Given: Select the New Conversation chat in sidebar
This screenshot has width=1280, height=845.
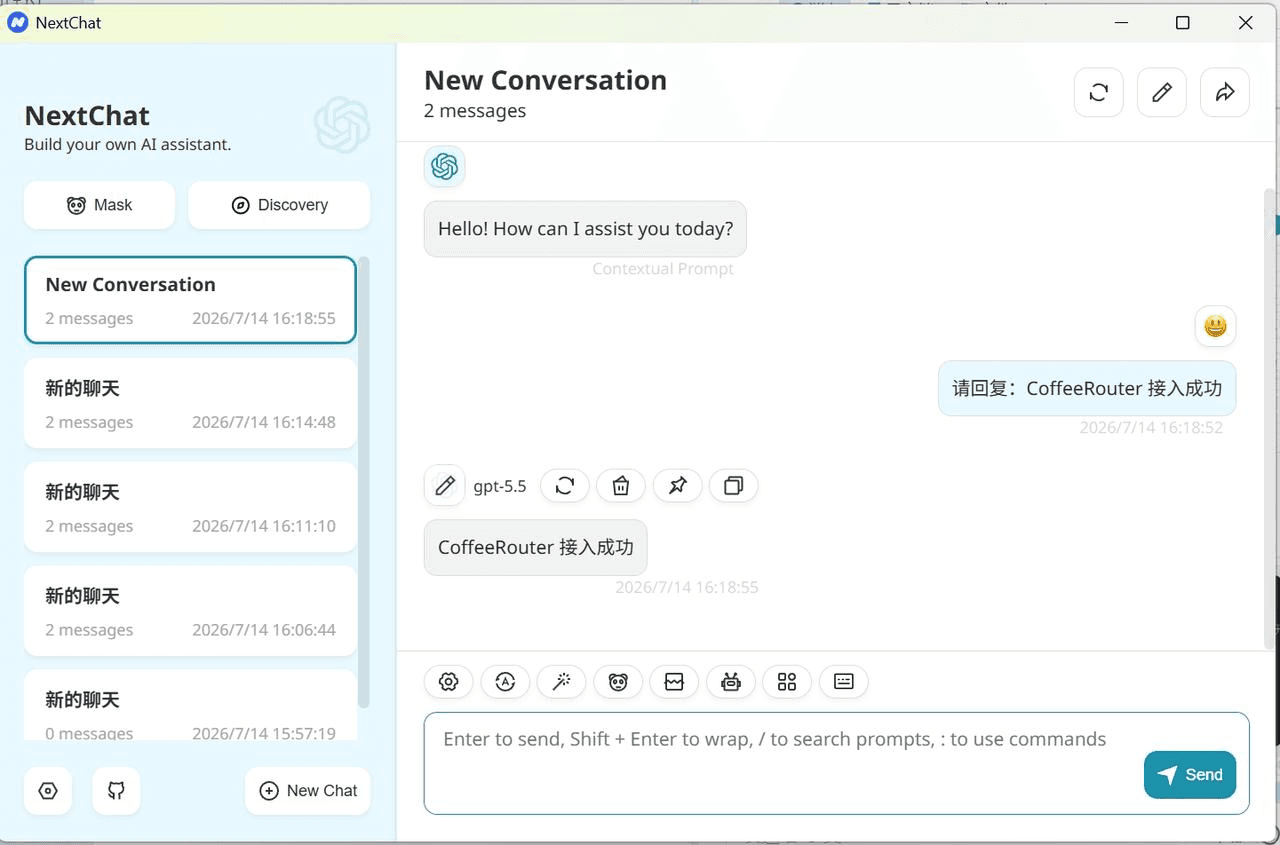Looking at the screenshot, I should (190, 300).
